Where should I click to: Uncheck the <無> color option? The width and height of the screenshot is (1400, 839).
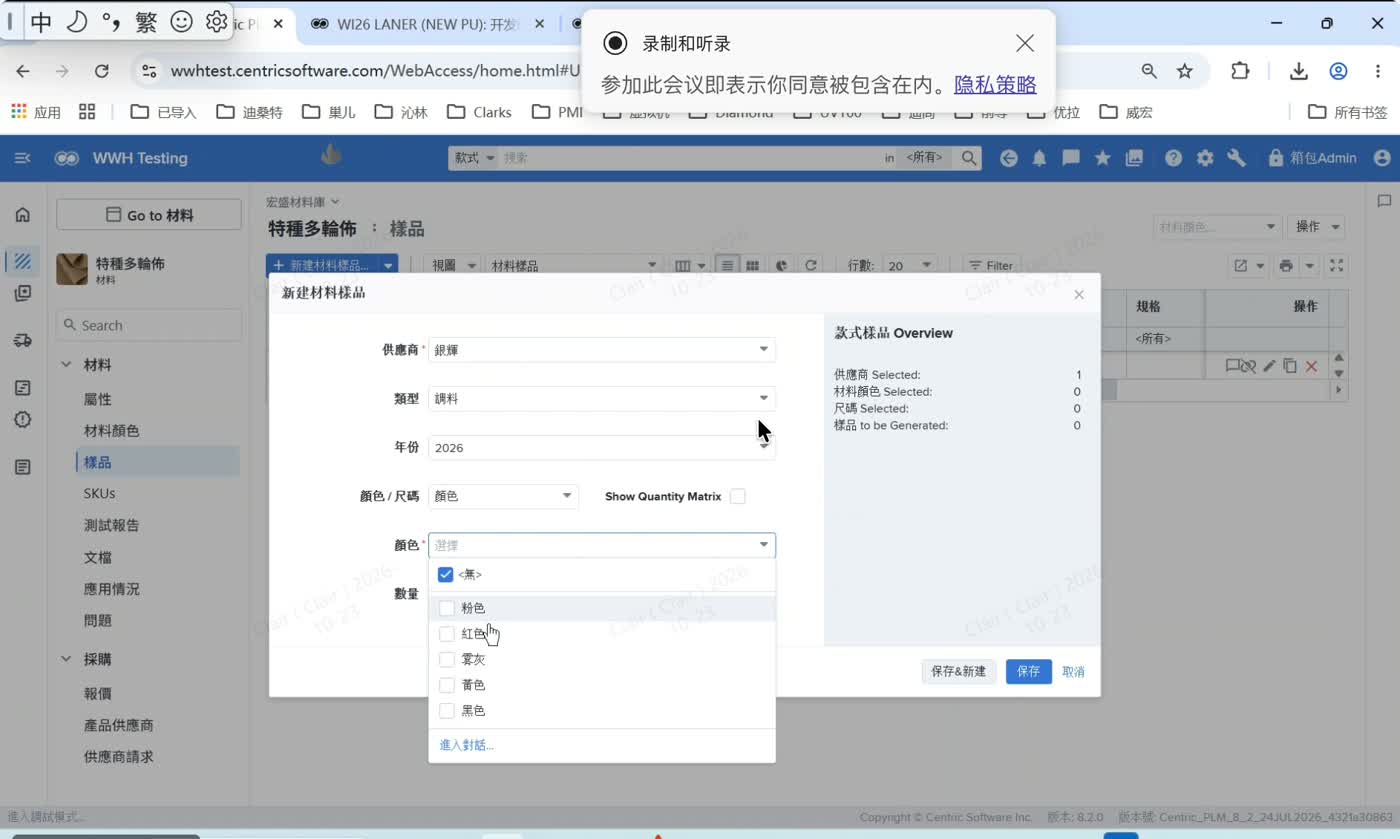pos(446,575)
